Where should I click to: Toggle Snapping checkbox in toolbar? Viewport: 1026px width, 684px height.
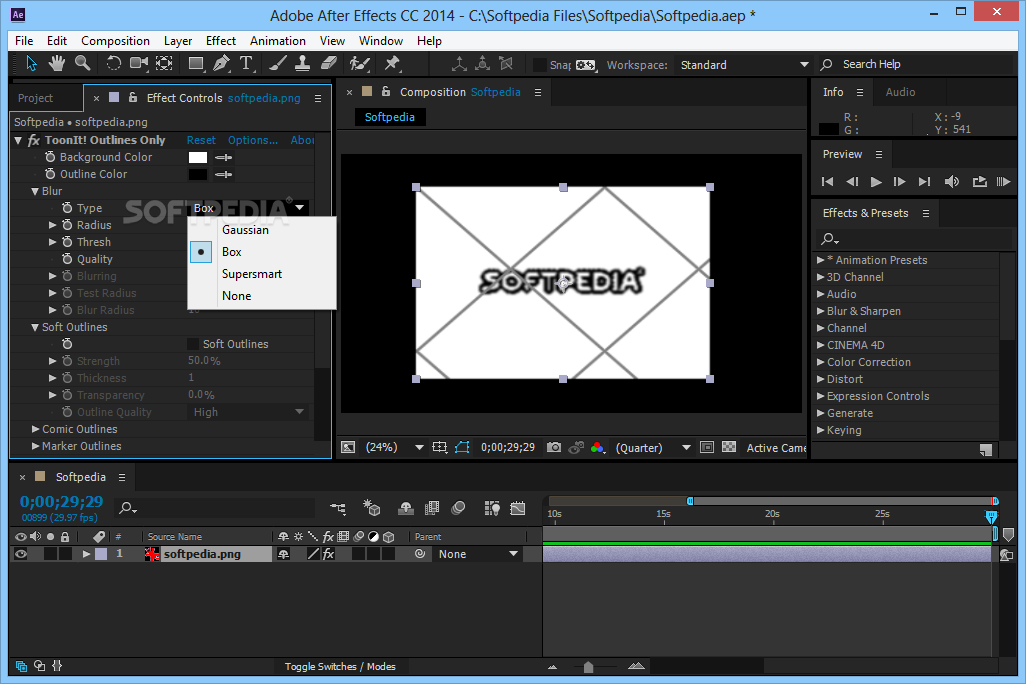click(x=540, y=64)
